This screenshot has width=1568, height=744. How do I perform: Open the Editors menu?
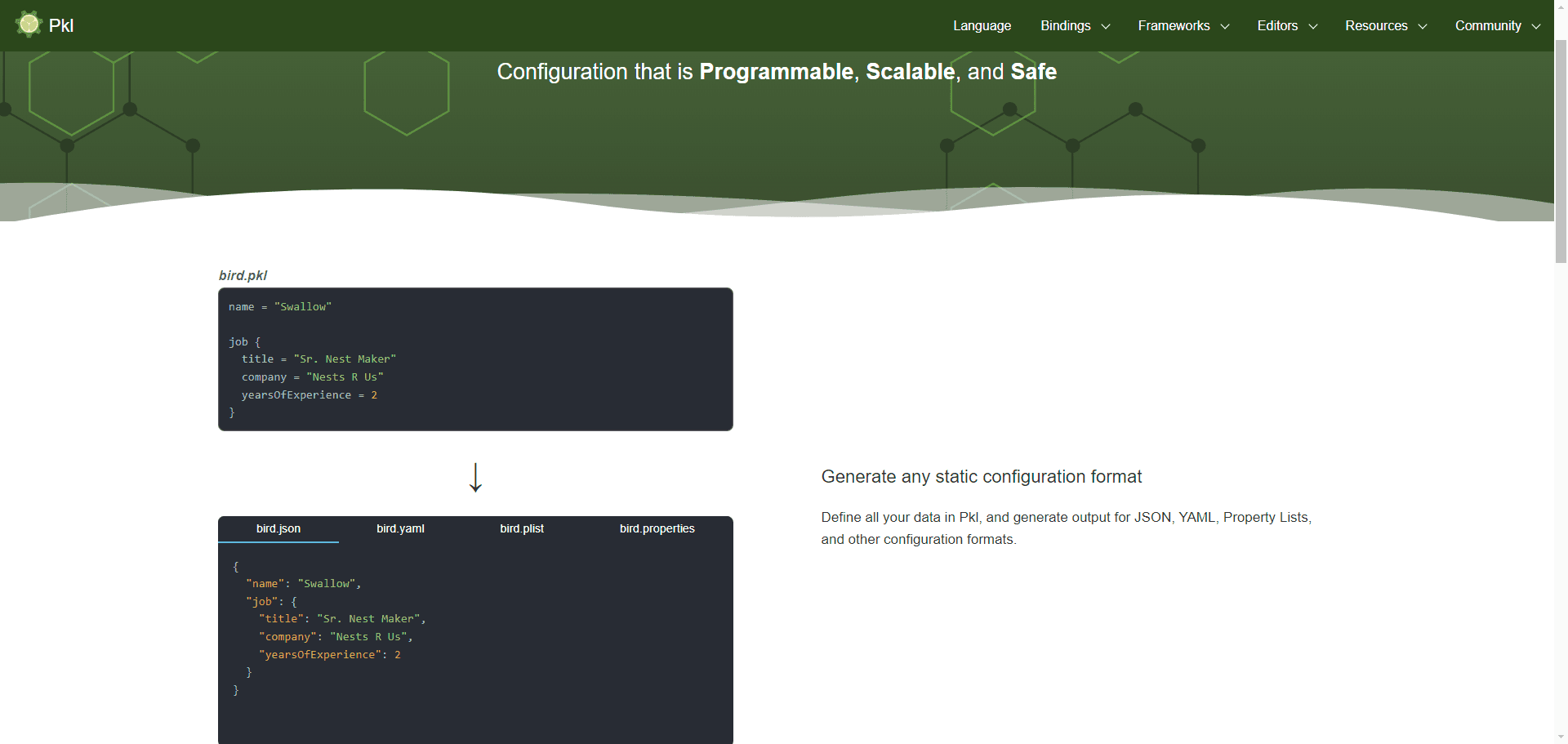[1277, 25]
